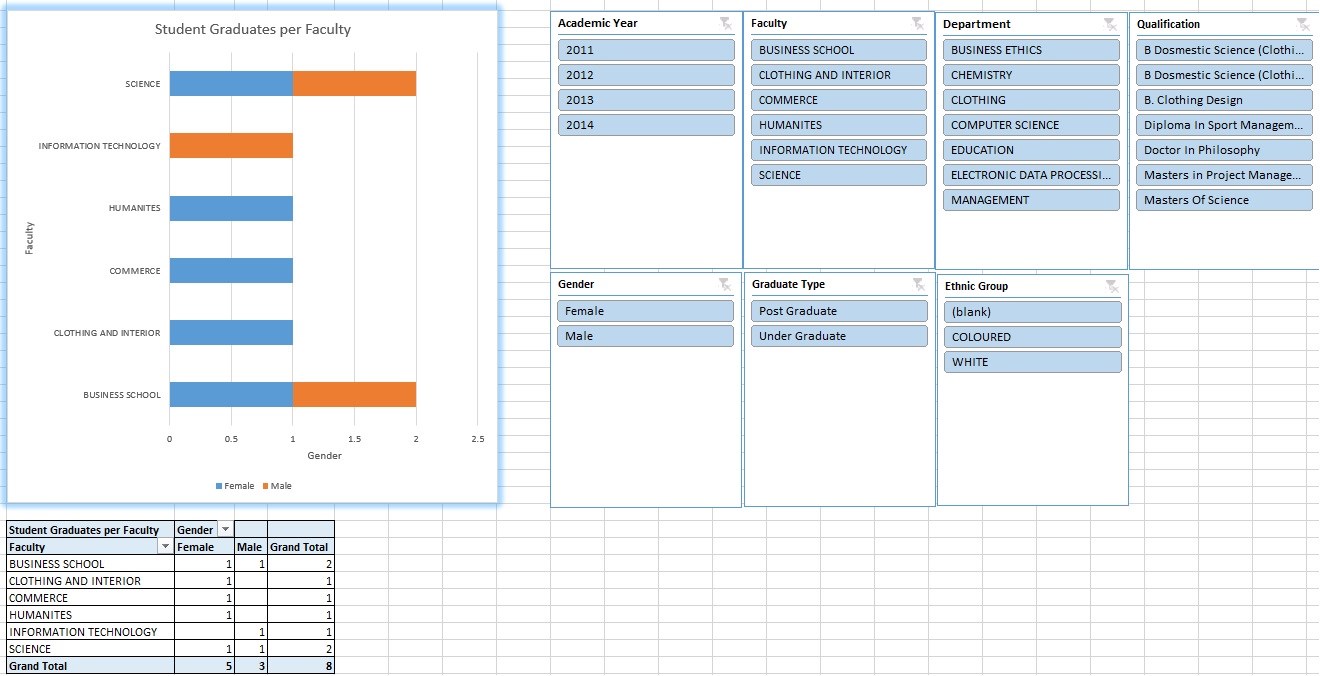The width and height of the screenshot is (1320, 676).
Task: Select HUMANITES in the Faculty slicer
Action: coord(839,125)
